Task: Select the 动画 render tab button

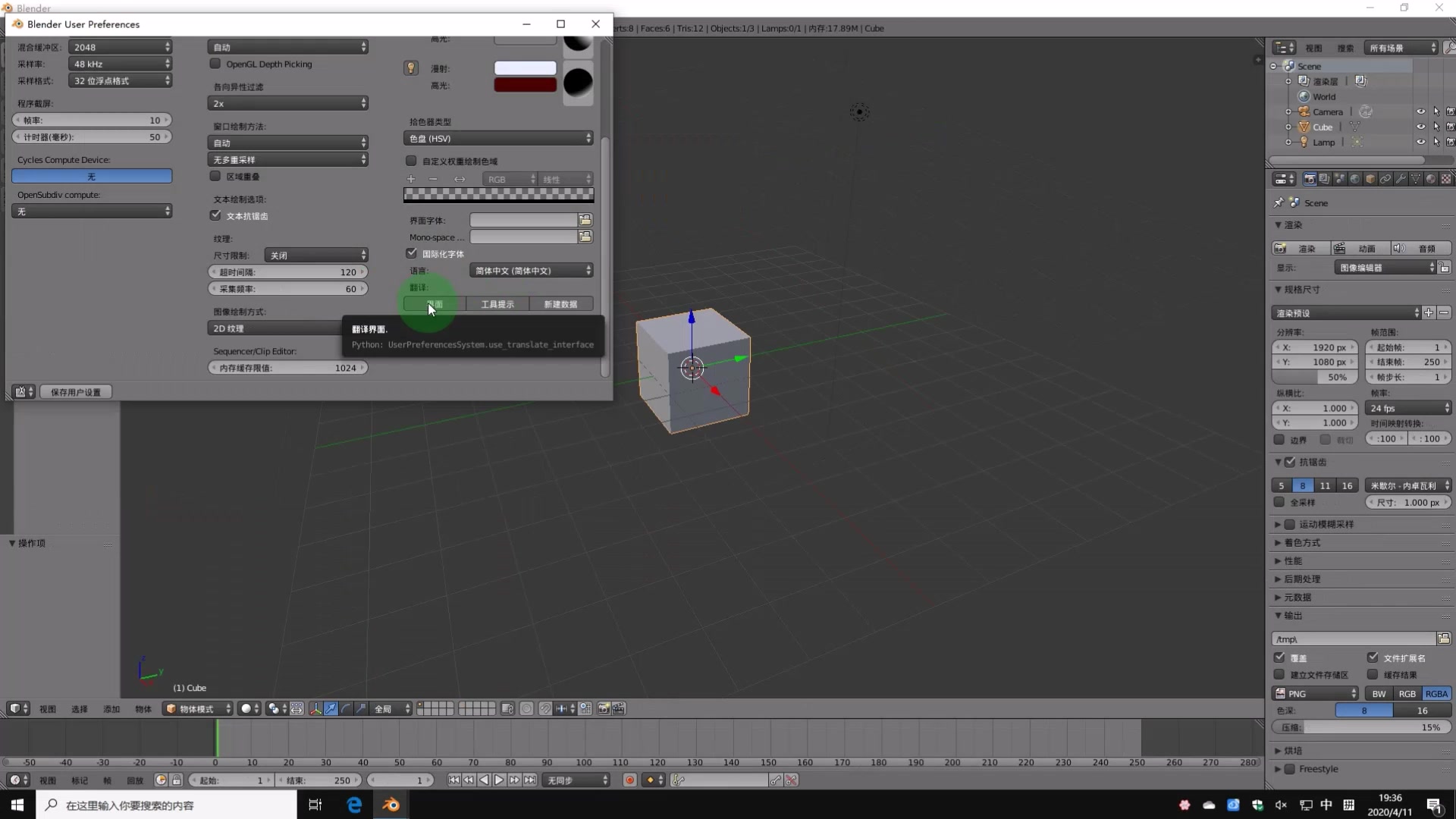Action: 1361,249
